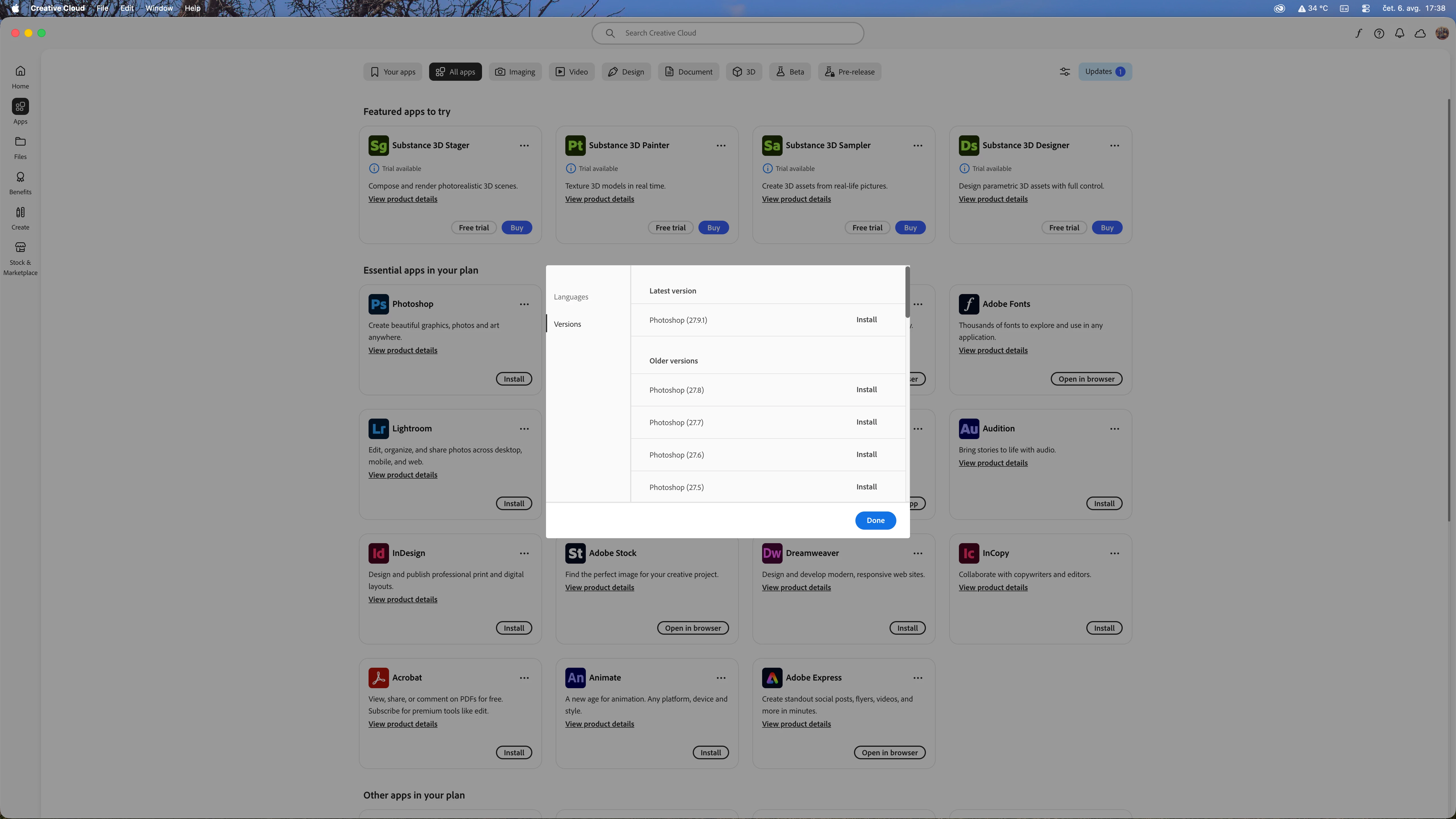
Task: Open the Window menu in the menu bar
Action: click(x=159, y=8)
